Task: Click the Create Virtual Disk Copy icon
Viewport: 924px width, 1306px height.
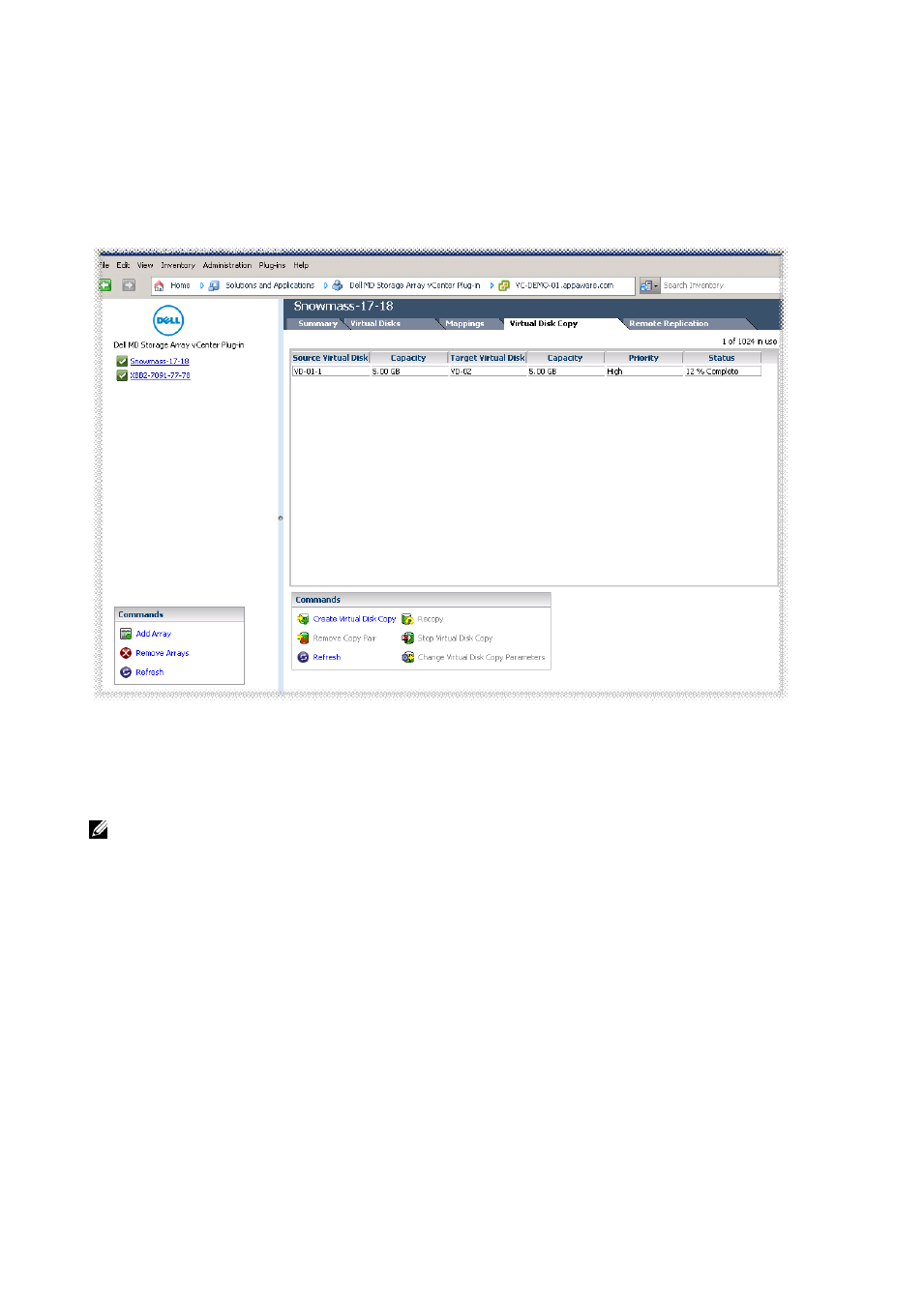Action: [x=303, y=619]
